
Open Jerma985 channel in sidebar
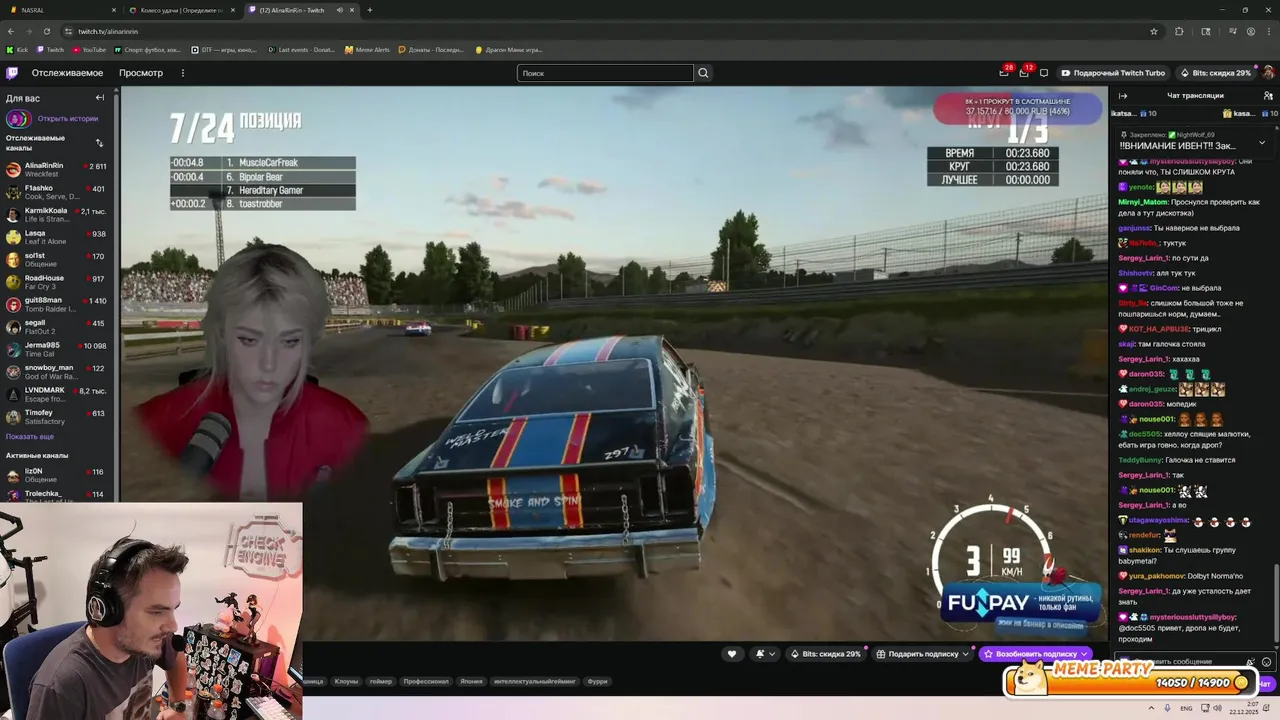(58, 349)
